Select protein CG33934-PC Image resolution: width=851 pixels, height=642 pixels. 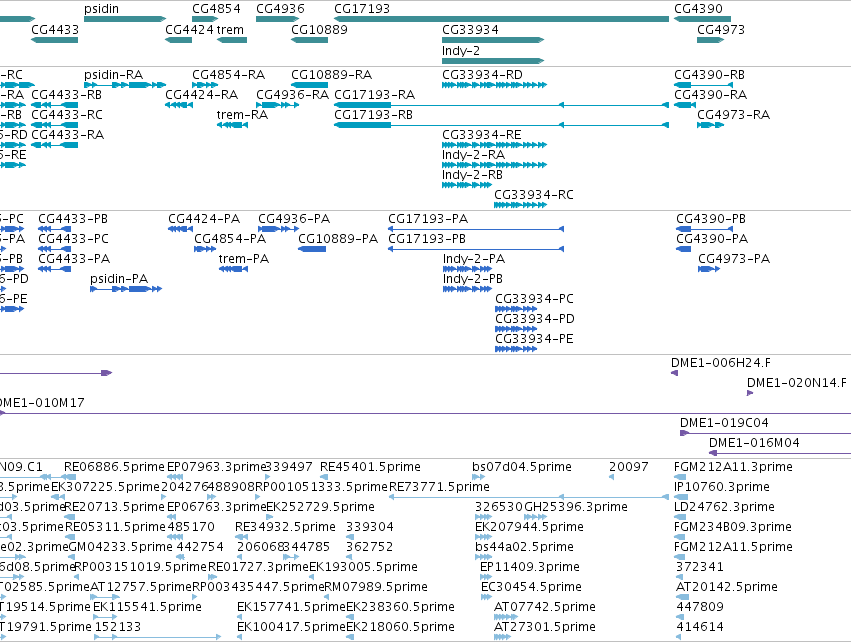(x=516, y=309)
